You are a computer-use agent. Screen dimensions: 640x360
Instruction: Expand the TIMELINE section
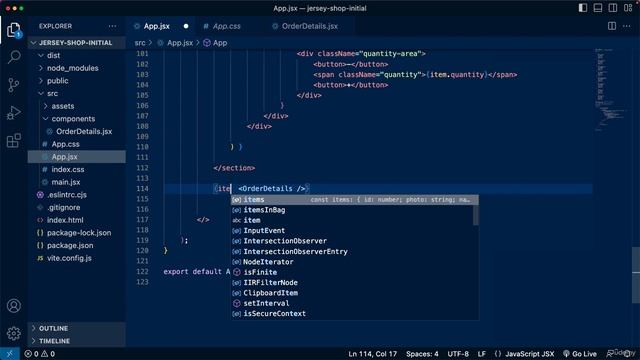[x=77, y=341]
